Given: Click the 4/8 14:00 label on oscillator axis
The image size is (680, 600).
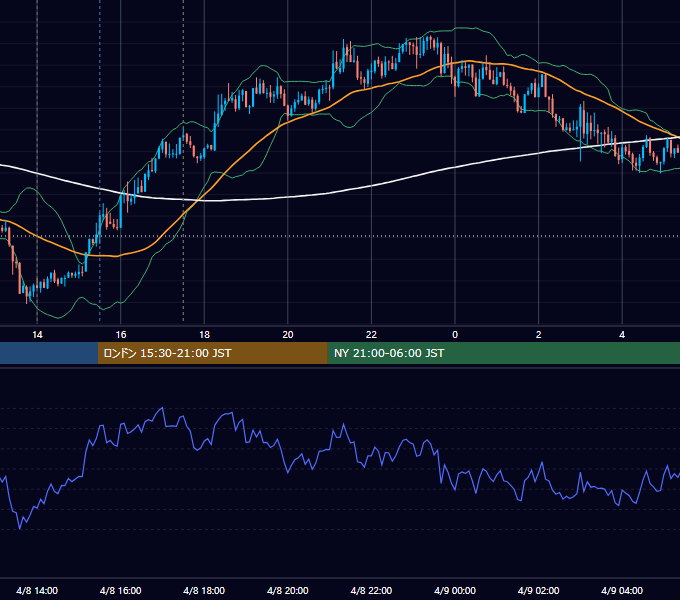Looking at the screenshot, I should pyautogui.click(x=37, y=590).
